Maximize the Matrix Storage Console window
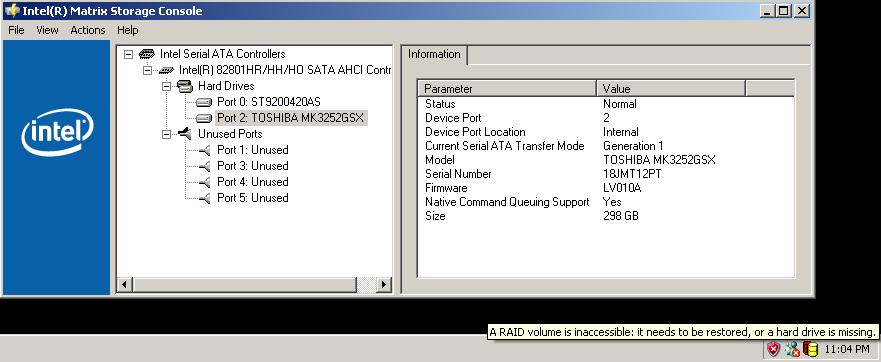The image size is (881, 362). 784,11
